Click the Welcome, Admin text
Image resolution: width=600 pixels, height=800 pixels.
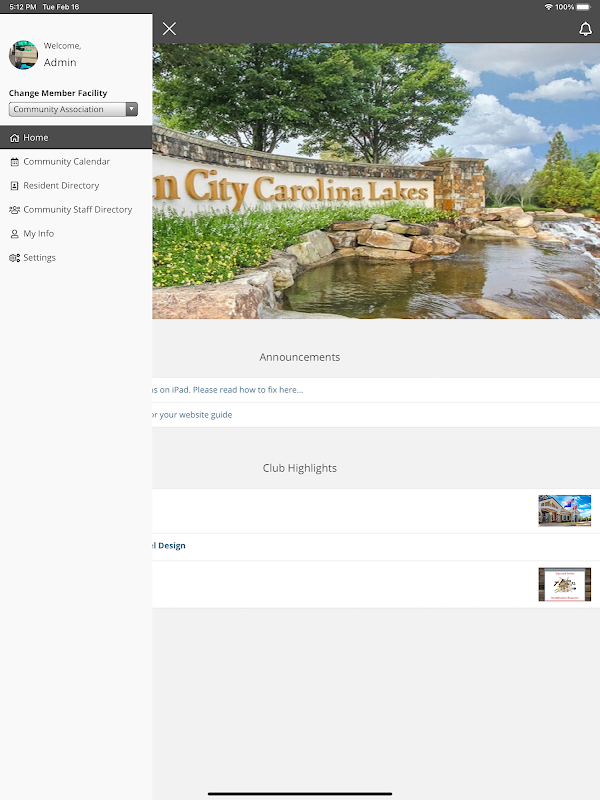(x=62, y=55)
